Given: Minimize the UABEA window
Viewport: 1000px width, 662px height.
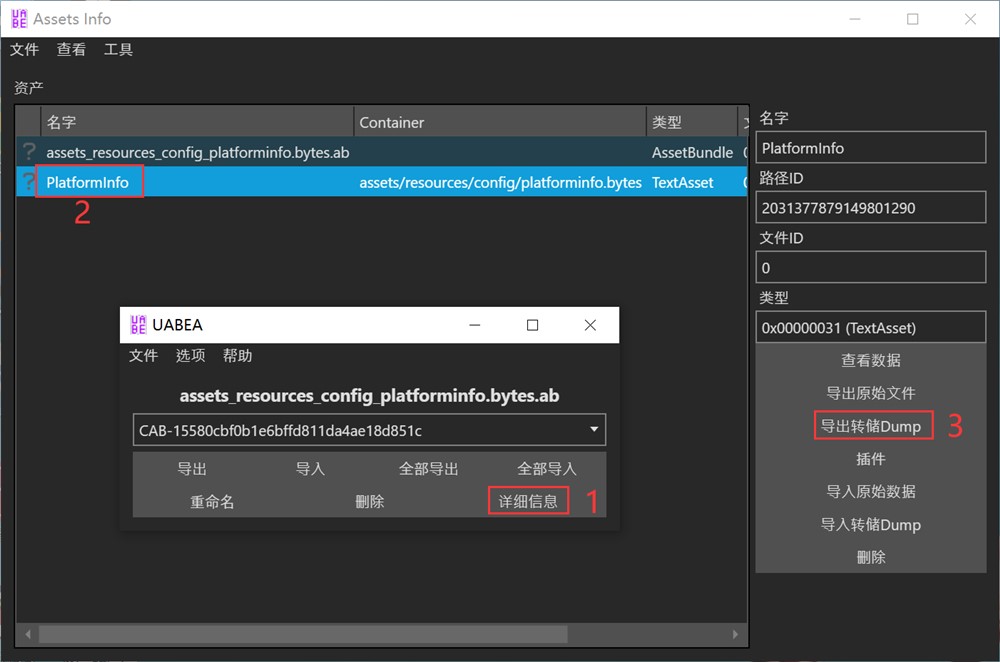Looking at the screenshot, I should point(474,325).
